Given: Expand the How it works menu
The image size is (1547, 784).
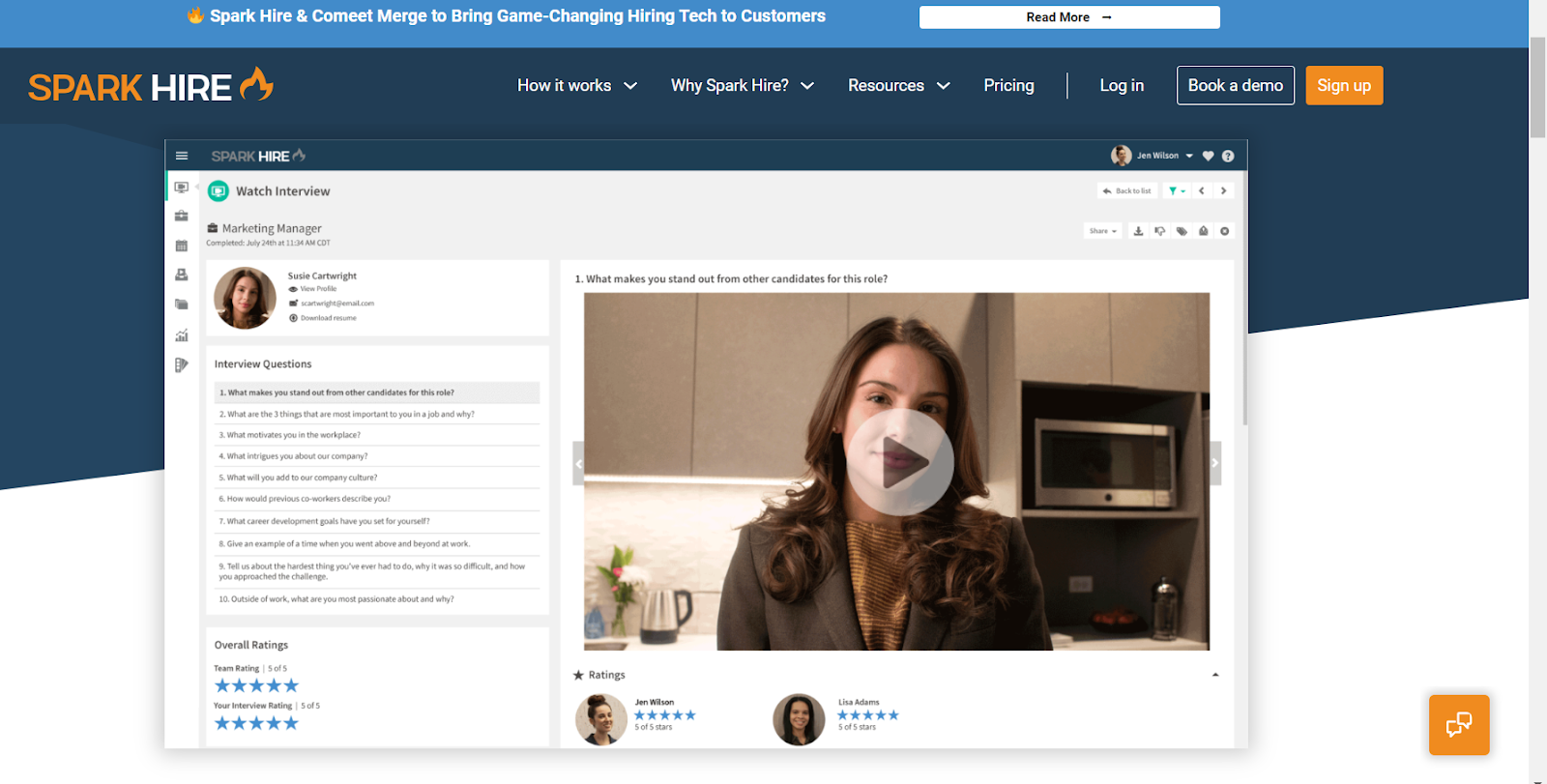Looking at the screenshot, I should pyautogui.click(x=577, y=85).
